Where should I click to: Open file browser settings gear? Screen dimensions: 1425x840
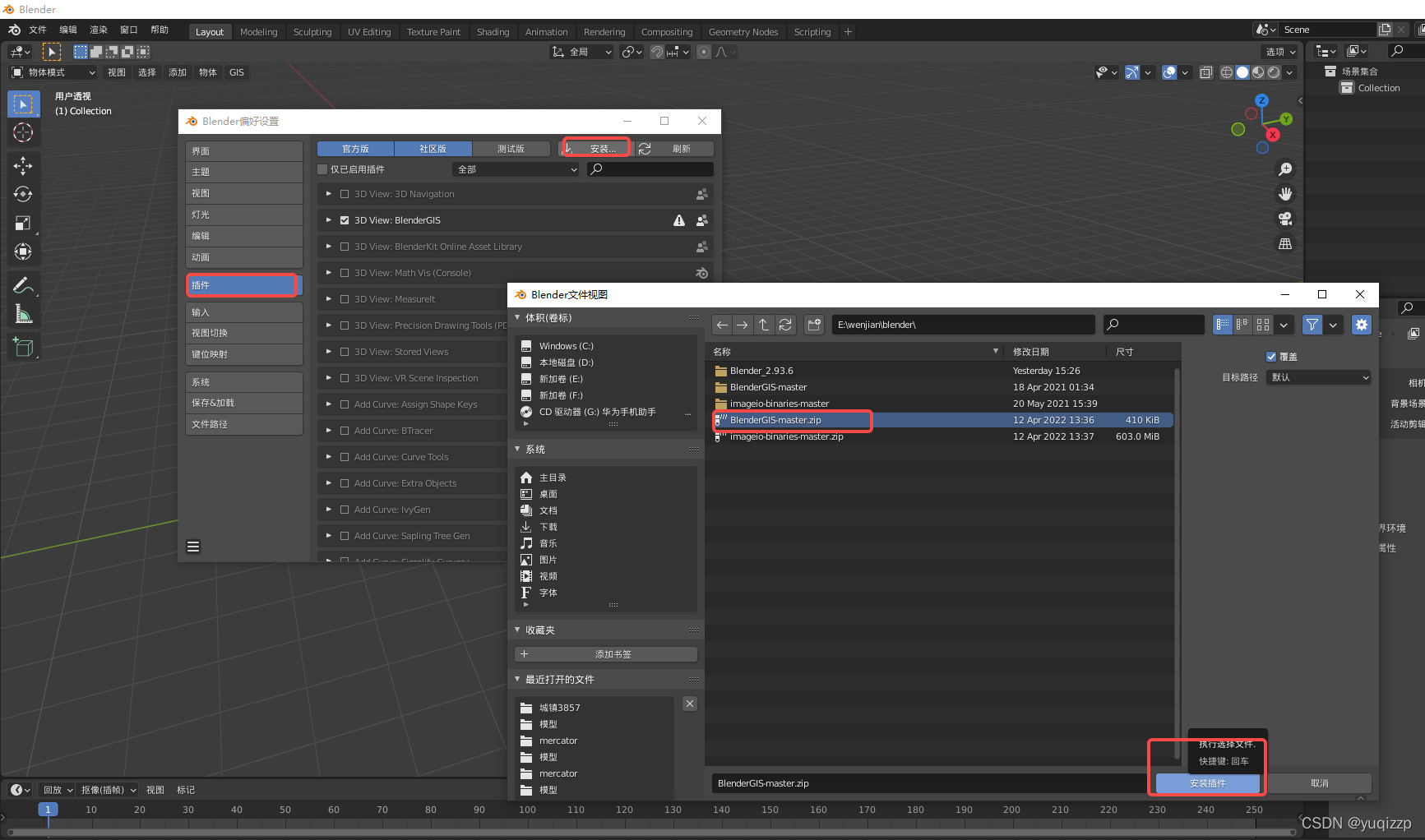tap(1362, 325)
